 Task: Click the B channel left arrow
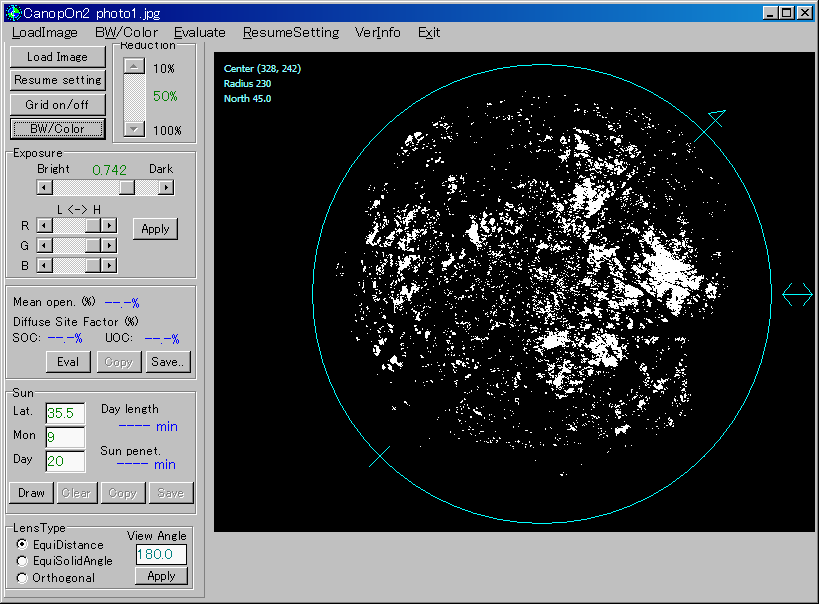[x=44, y=265]
